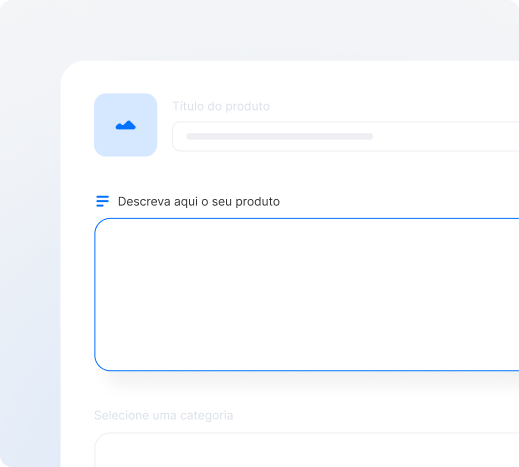Select the gray placeholder bar in title field
This screenshot has width=519, height=467.
pos(280,136)
